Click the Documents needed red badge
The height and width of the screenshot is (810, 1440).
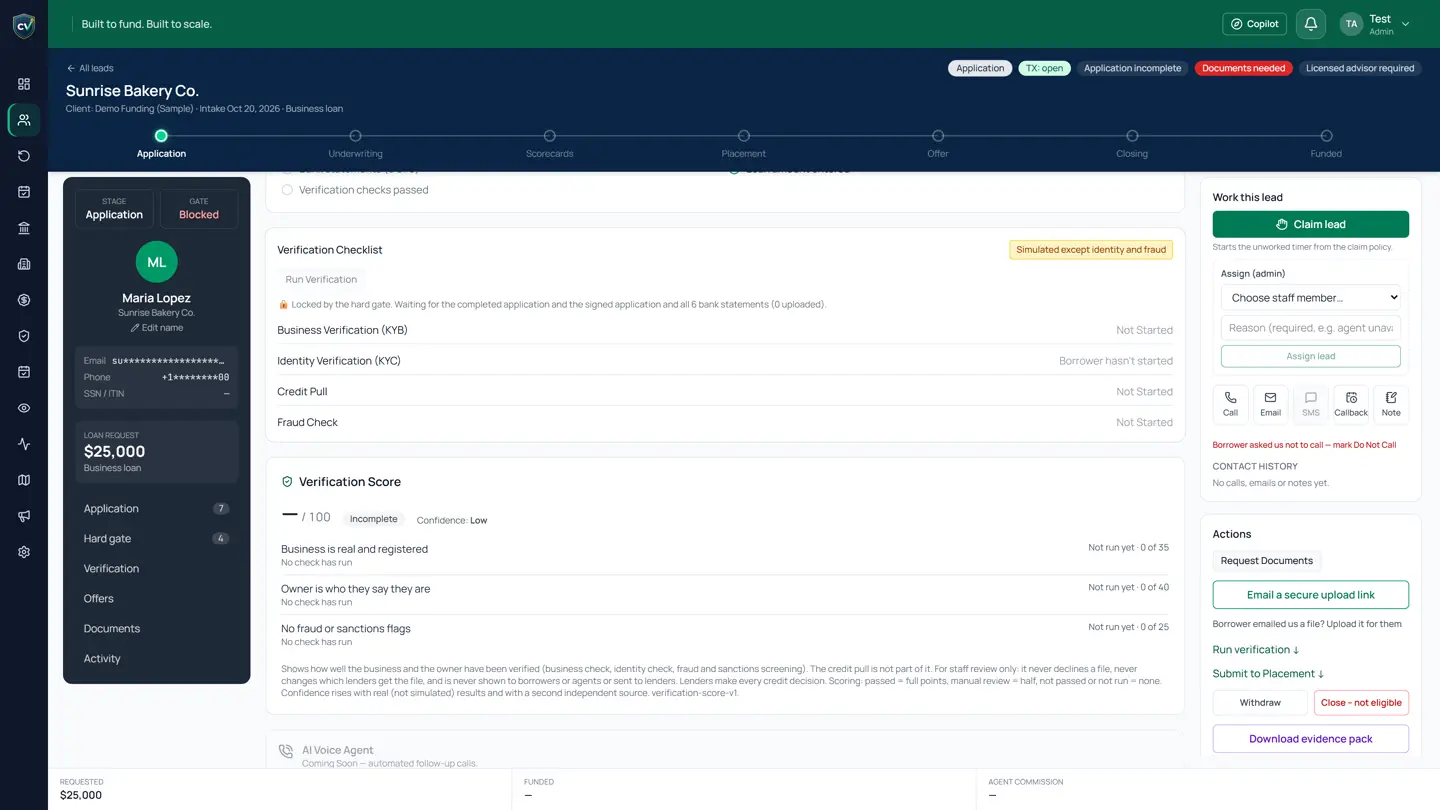coord(1243,68)
